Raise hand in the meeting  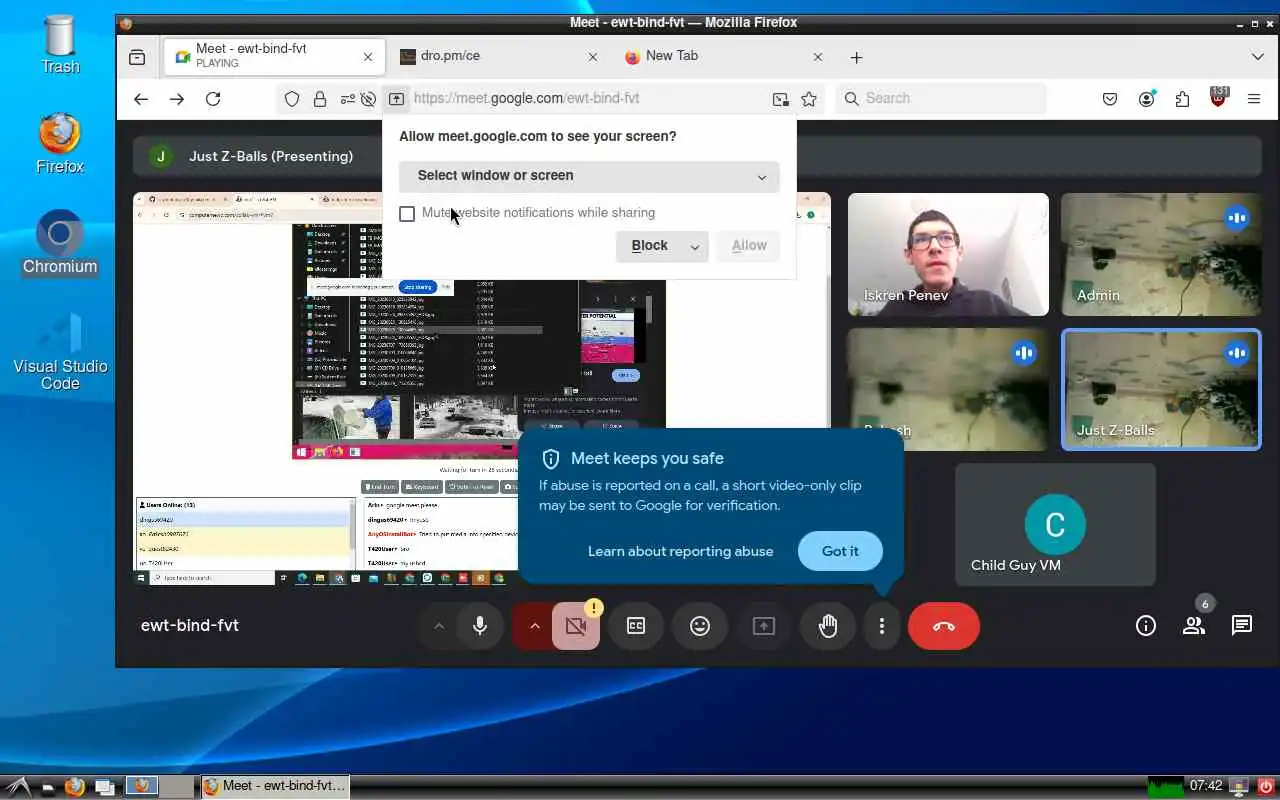pyautogui.click(x=828, y=626)
